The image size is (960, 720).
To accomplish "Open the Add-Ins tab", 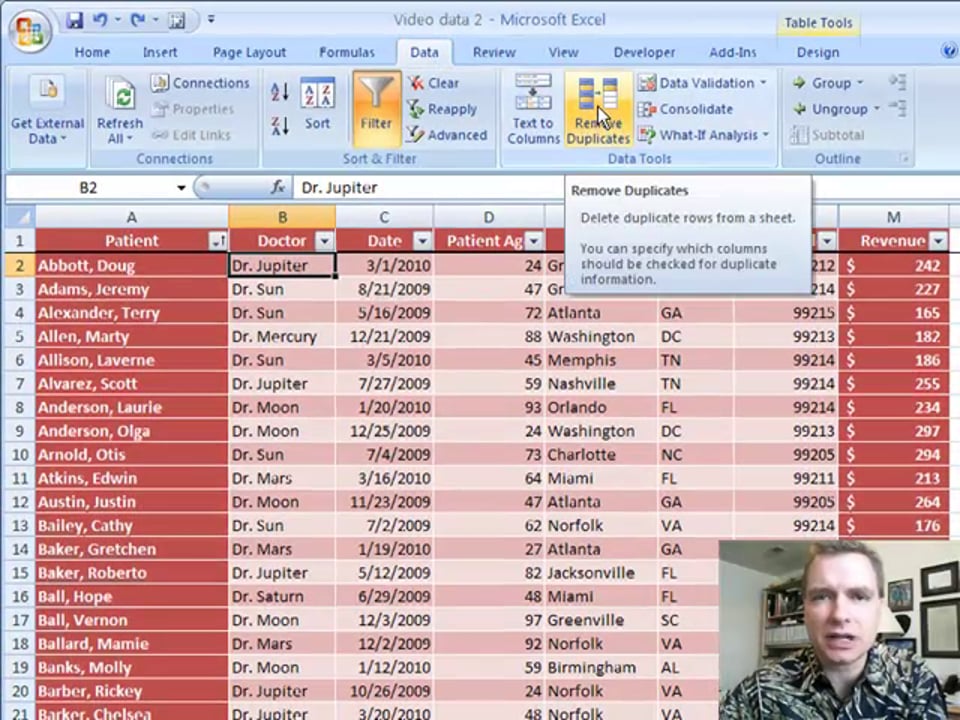I will coord(732,53).
